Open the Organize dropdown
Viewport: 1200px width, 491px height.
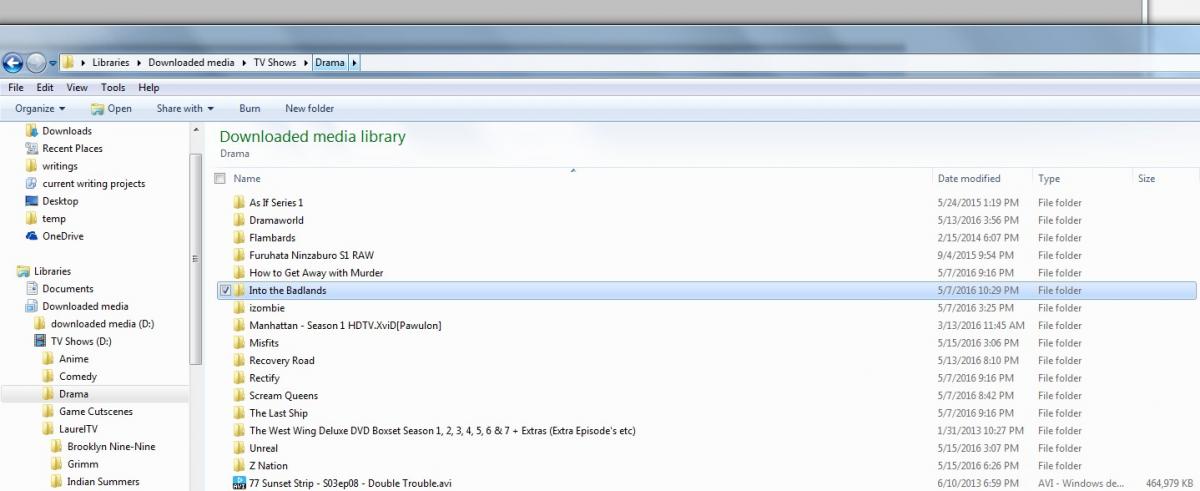click(x=40, y=108)
